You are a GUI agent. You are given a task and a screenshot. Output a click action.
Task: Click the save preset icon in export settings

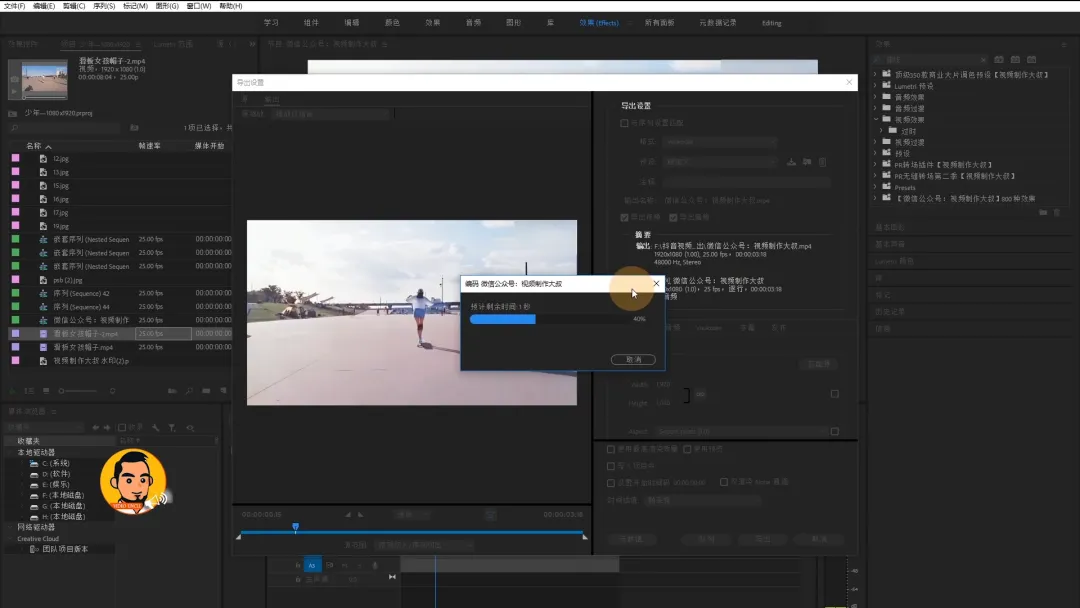[x=791, y=161]
